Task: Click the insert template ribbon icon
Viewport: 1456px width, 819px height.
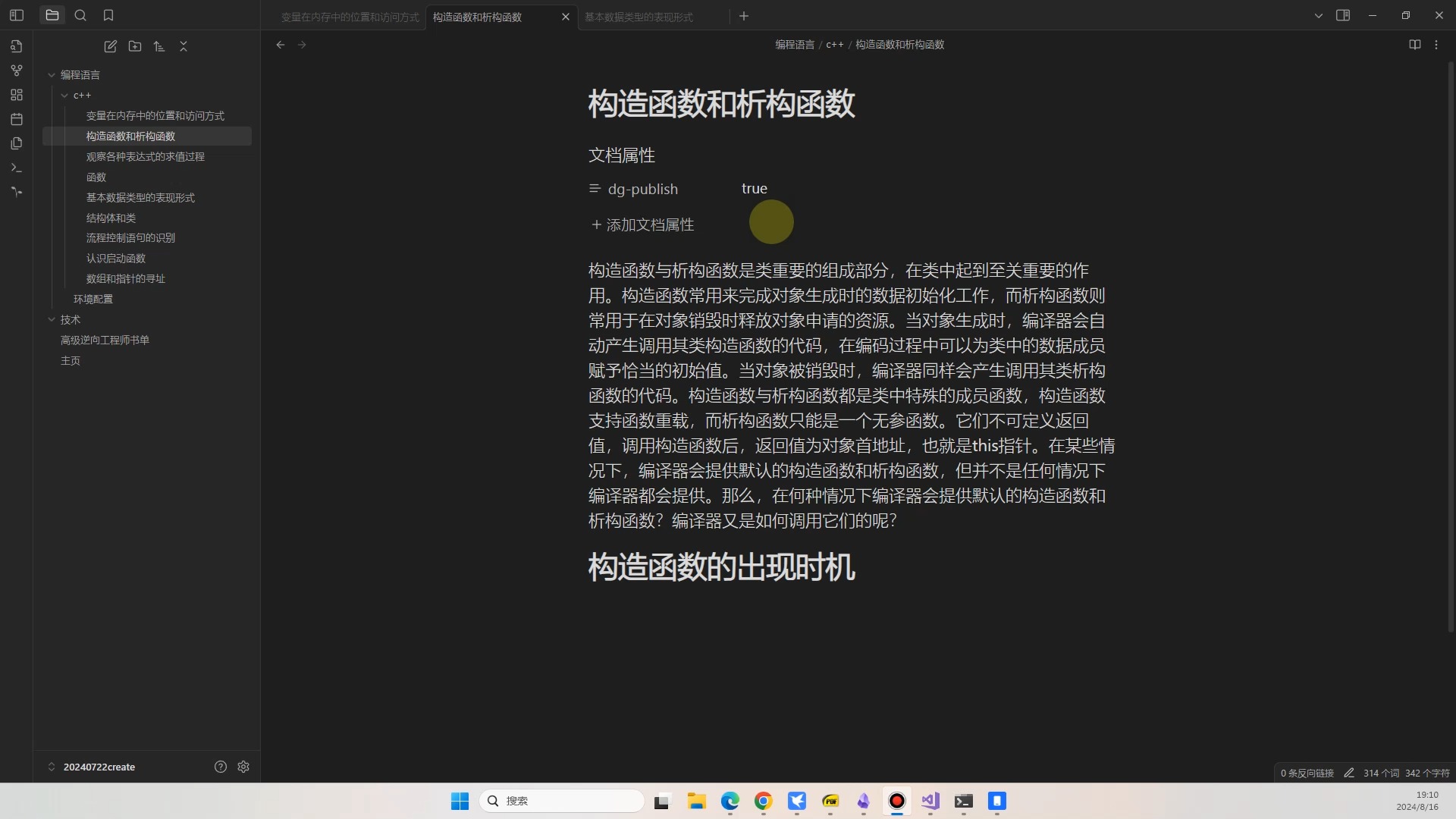Action: [x=17, y=143]
